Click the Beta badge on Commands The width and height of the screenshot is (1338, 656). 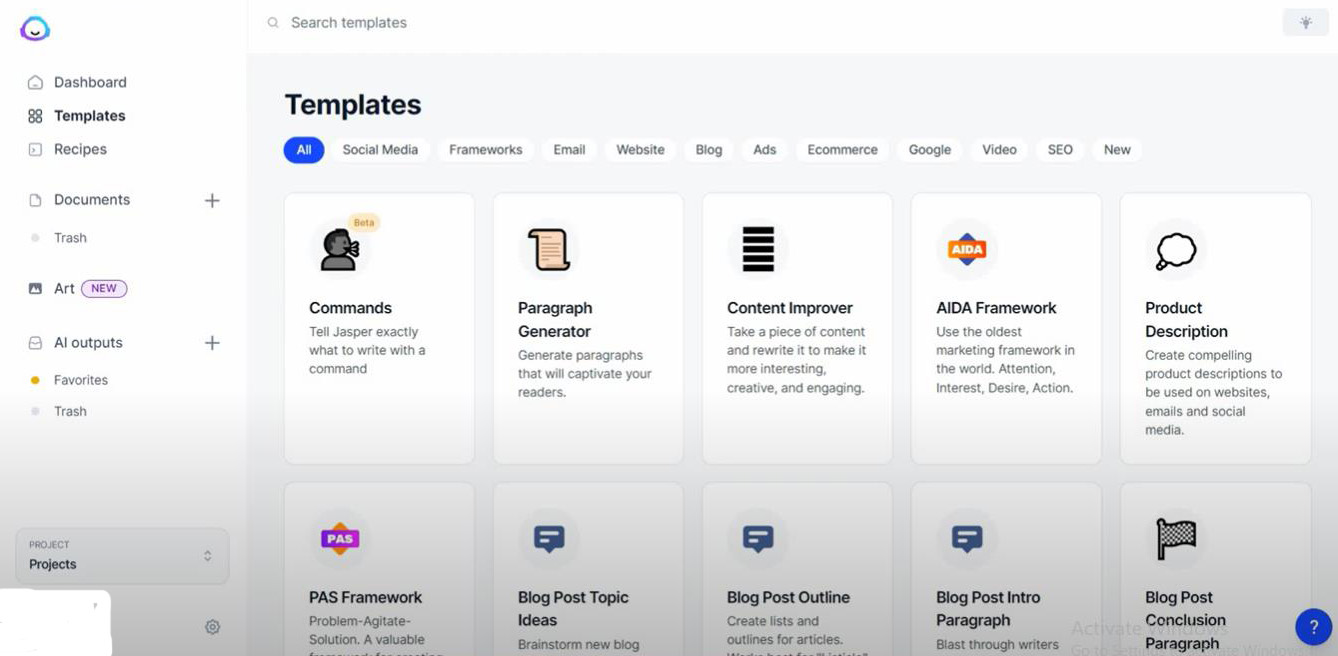(x=364, y=223)
